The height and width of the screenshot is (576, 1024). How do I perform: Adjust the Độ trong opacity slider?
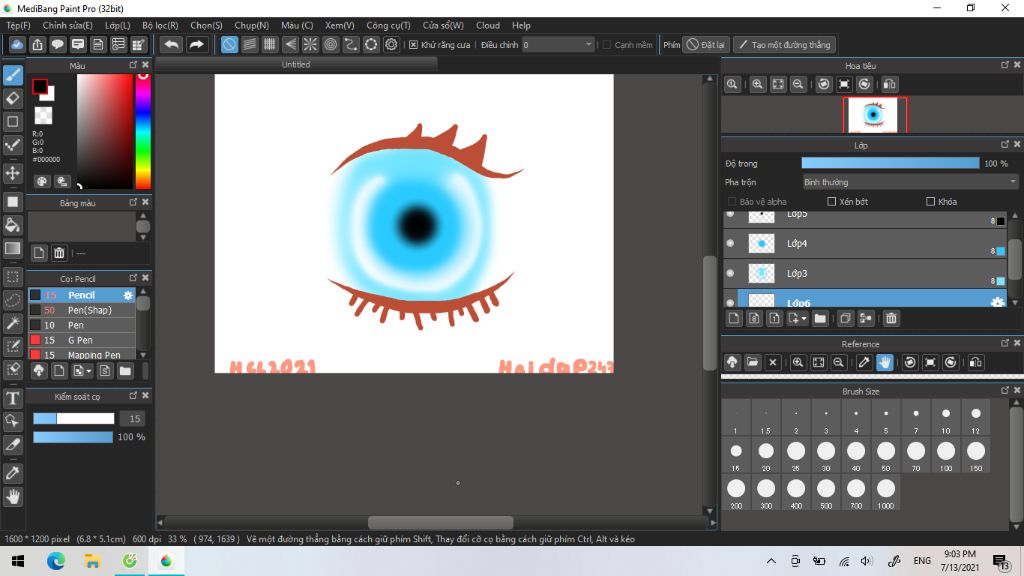click(x=890, y=163)
